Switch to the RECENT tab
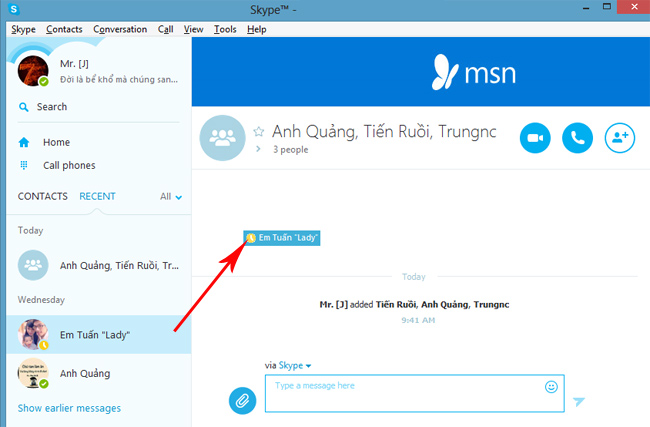 tap(97, 196)
